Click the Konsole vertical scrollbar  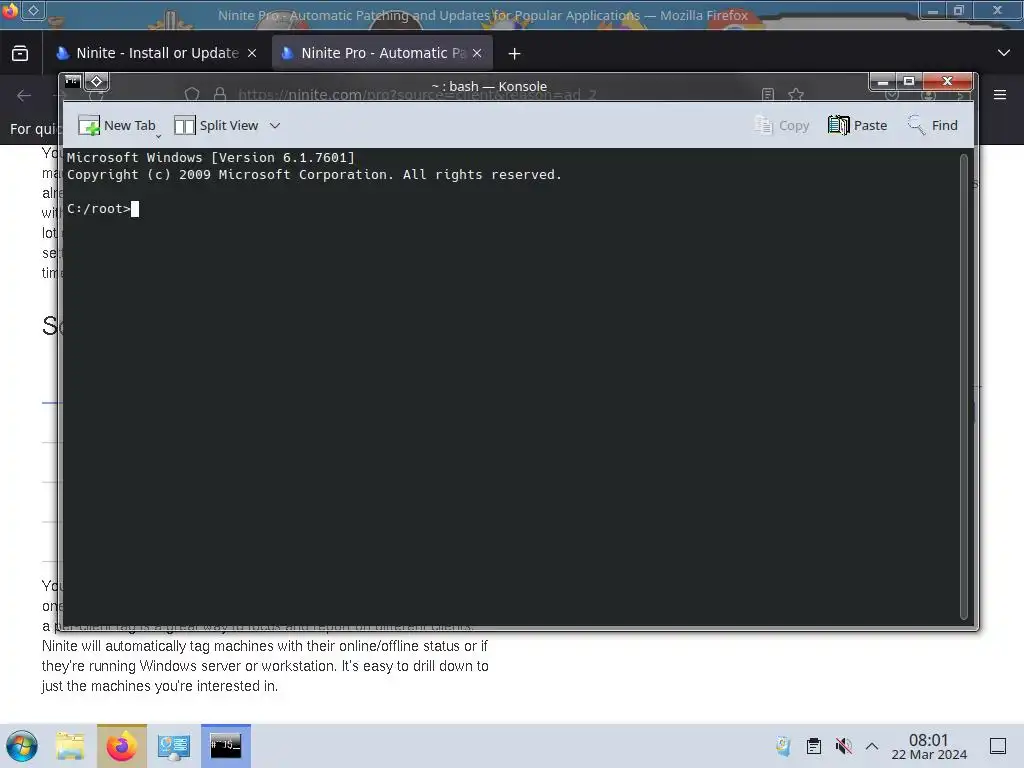(963, 387)
